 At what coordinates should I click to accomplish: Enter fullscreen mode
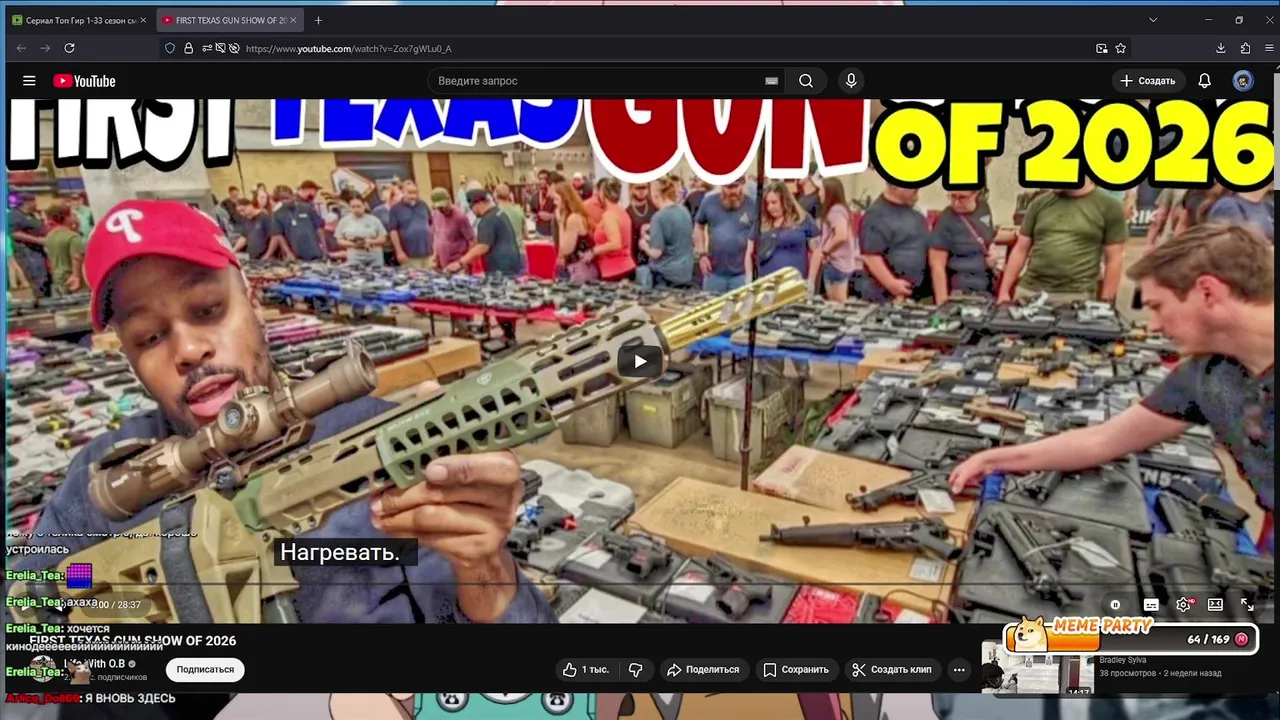[1247, 605]
